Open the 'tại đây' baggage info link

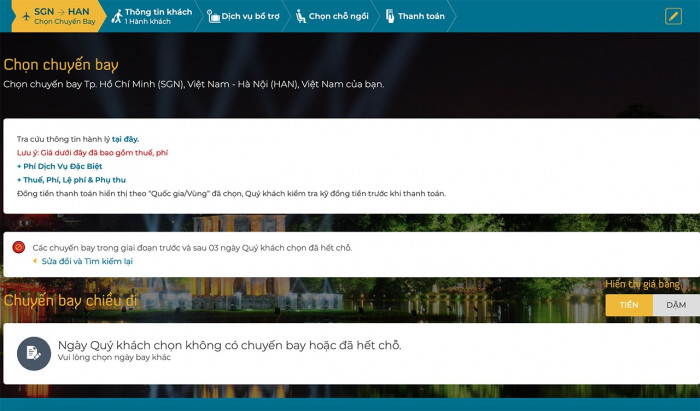(125, 138)
